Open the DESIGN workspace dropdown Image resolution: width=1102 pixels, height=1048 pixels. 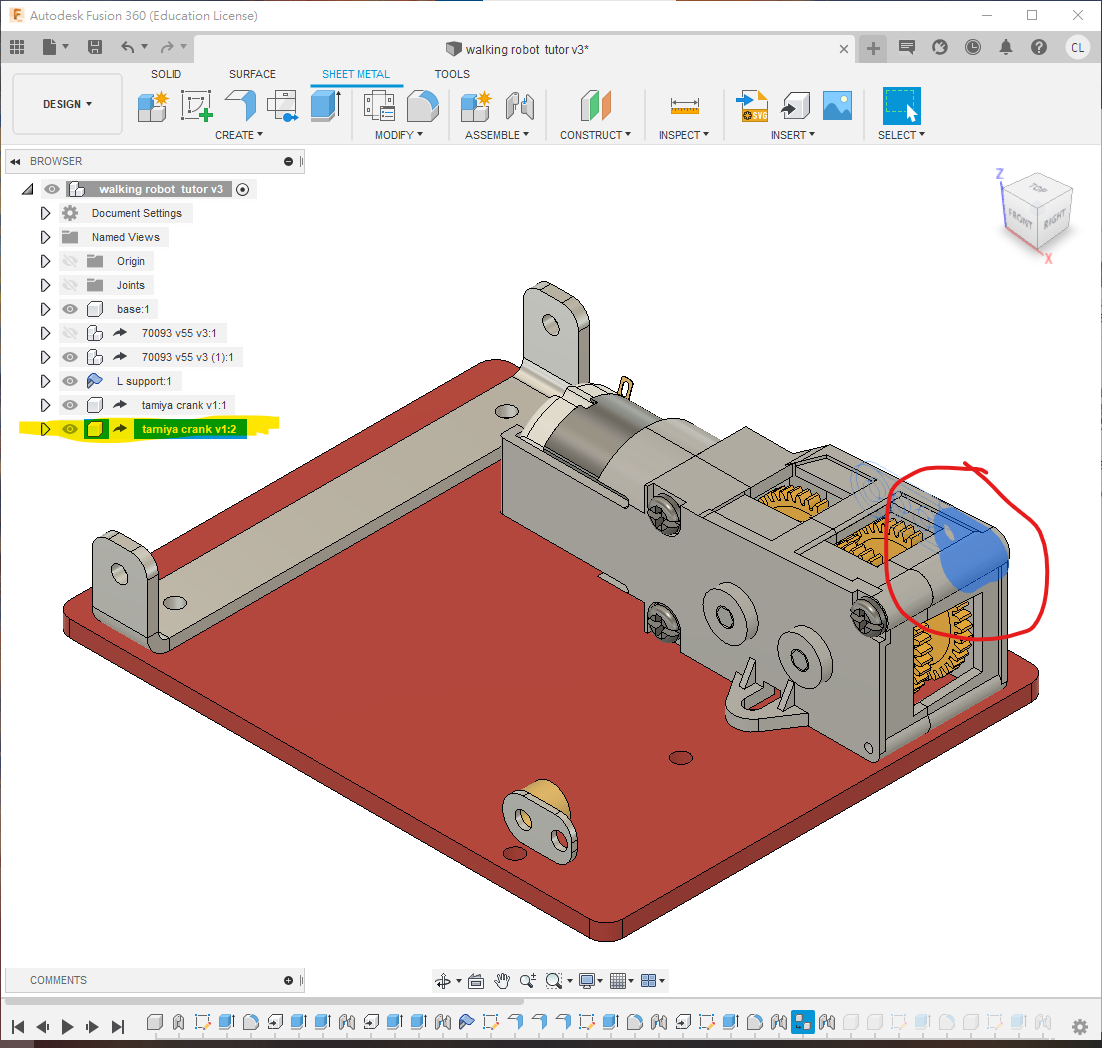click(x=67, y=104)
